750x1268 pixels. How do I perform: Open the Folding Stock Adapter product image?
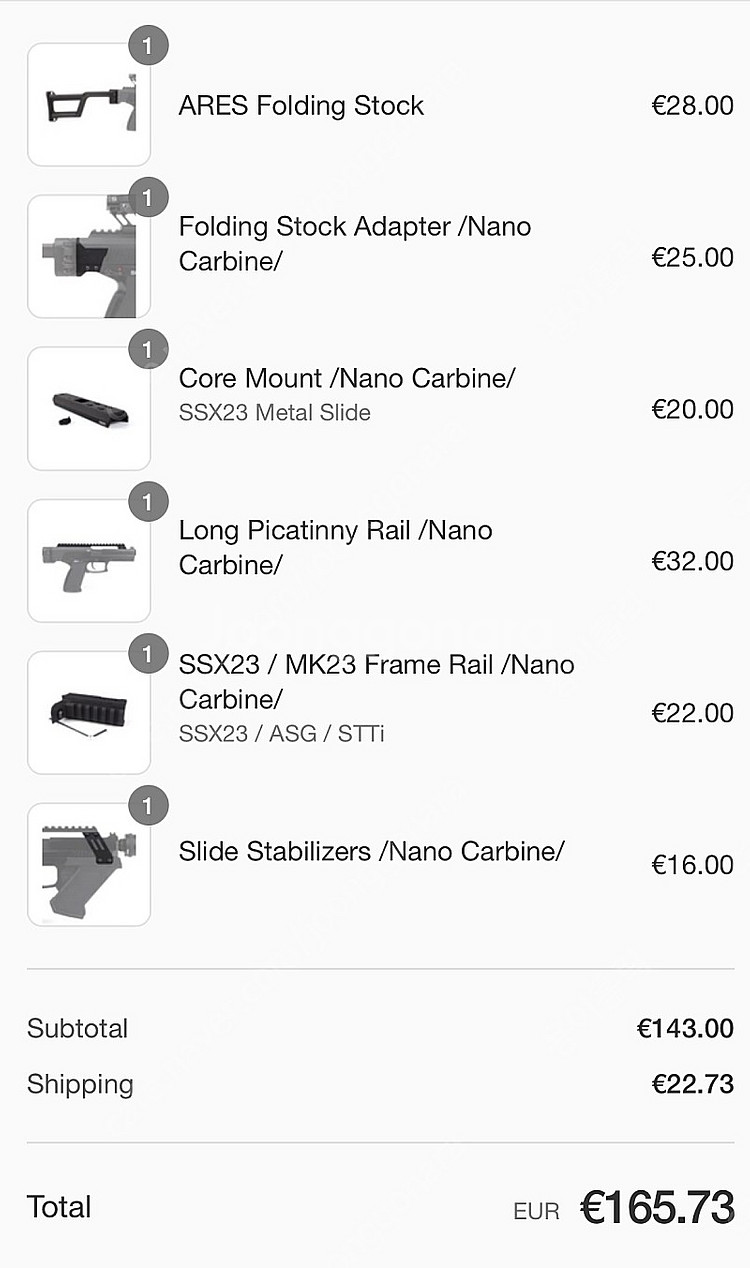(x=89, y=257)
